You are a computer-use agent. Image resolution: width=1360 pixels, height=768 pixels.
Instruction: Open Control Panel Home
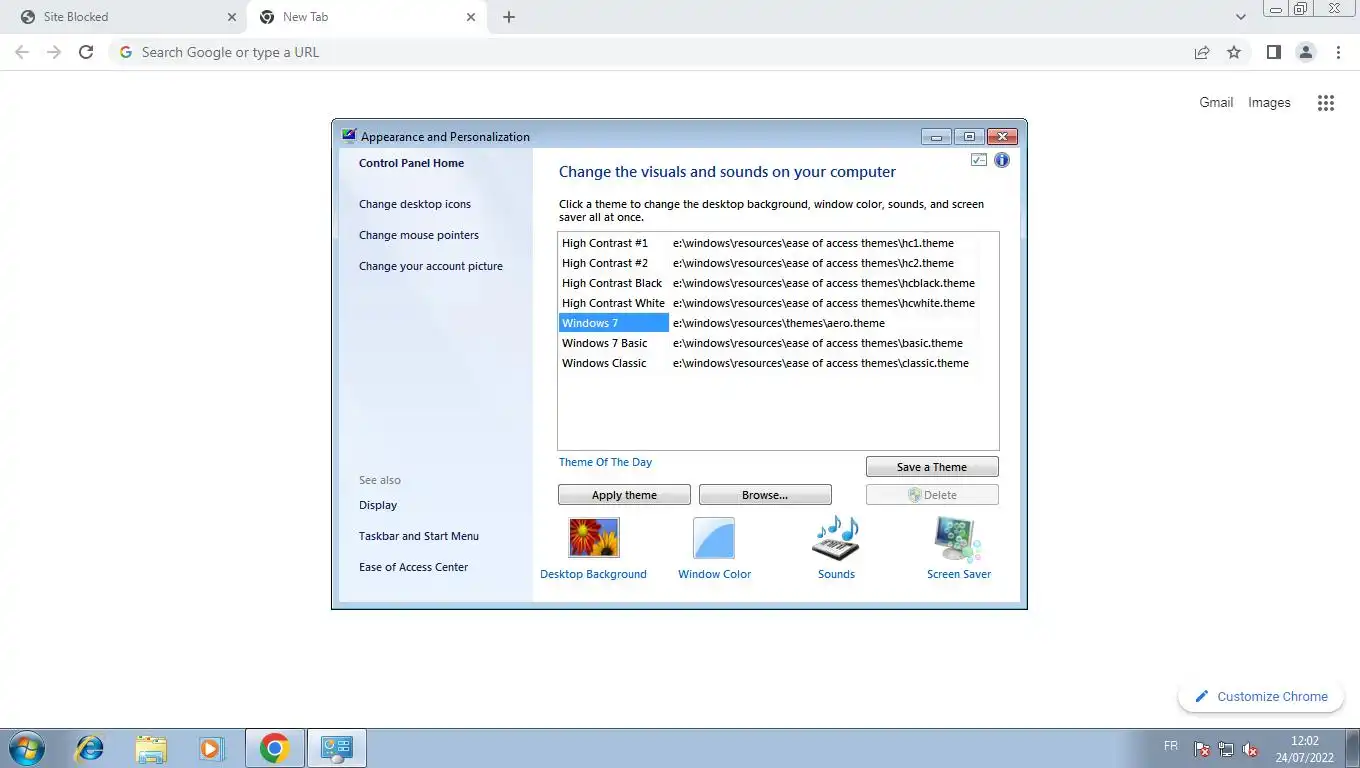(411, 163)
